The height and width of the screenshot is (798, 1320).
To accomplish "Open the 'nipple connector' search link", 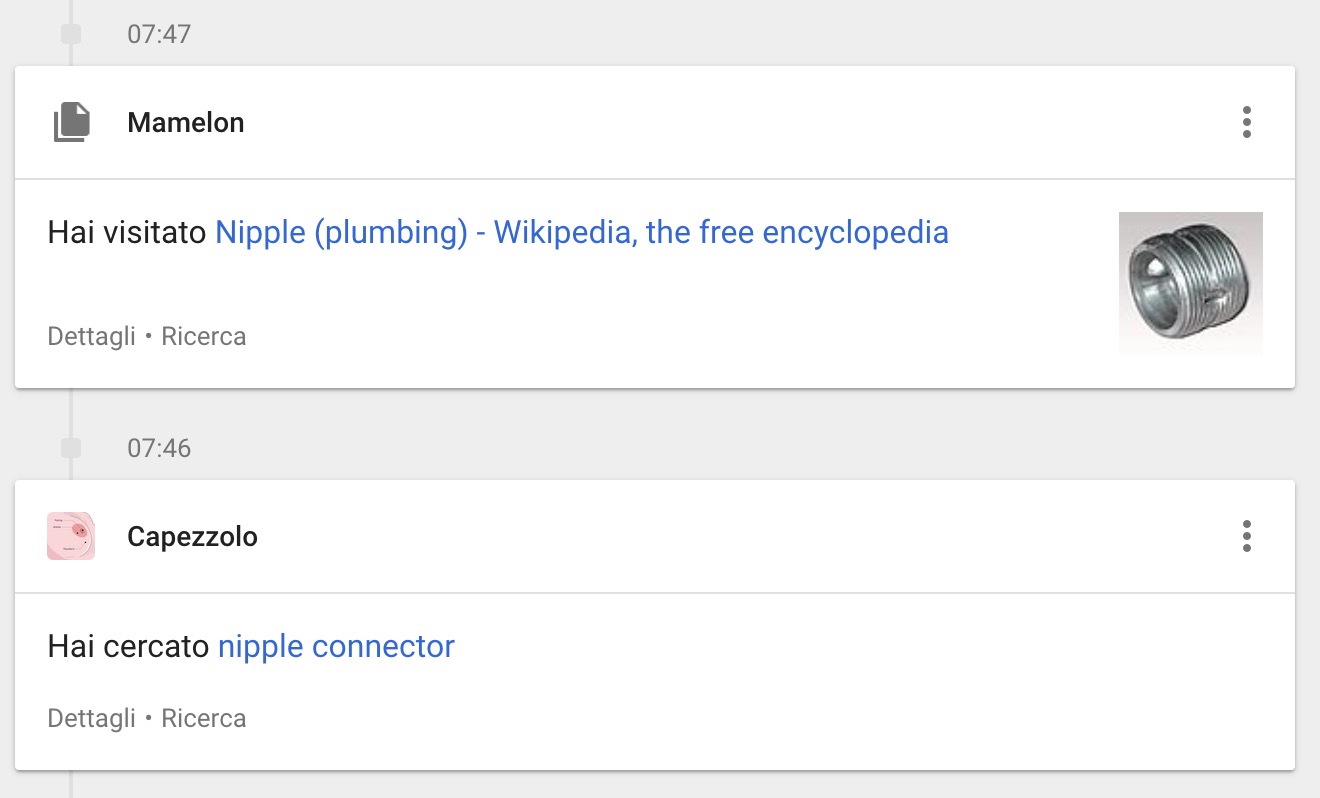I will tap(336, 647).
